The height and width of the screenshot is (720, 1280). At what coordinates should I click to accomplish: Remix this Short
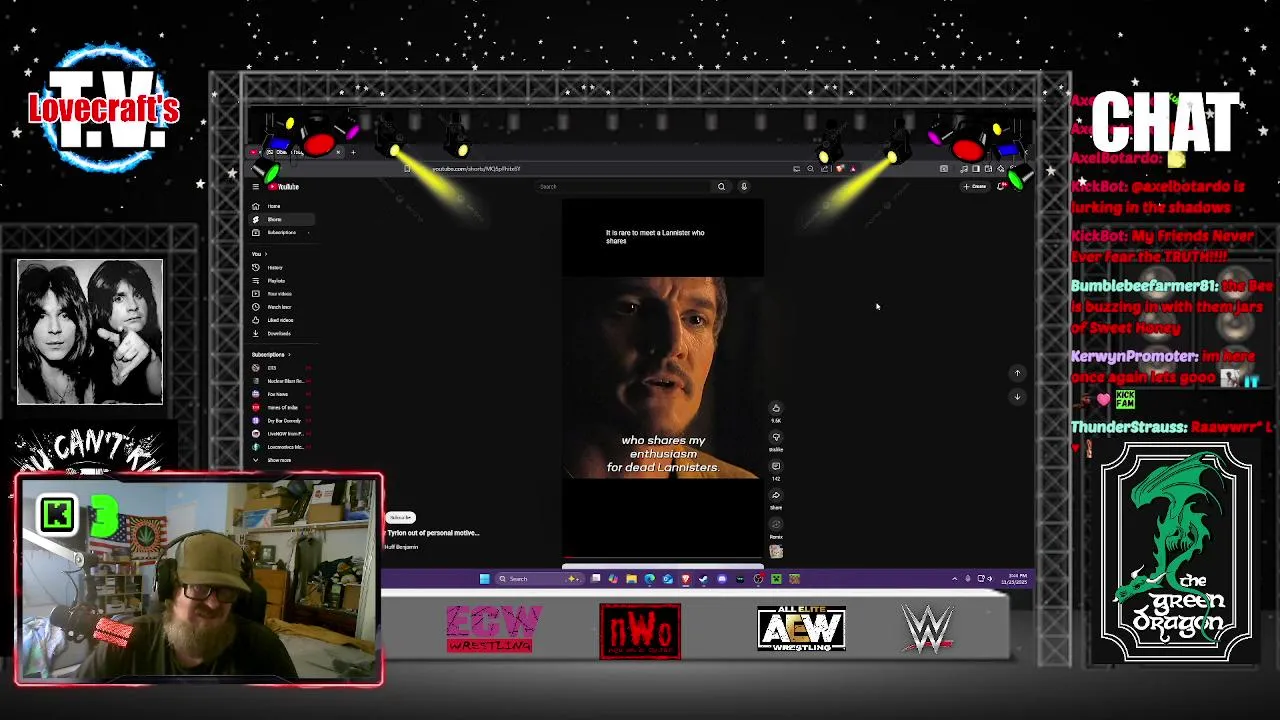[x=776, y=524]
